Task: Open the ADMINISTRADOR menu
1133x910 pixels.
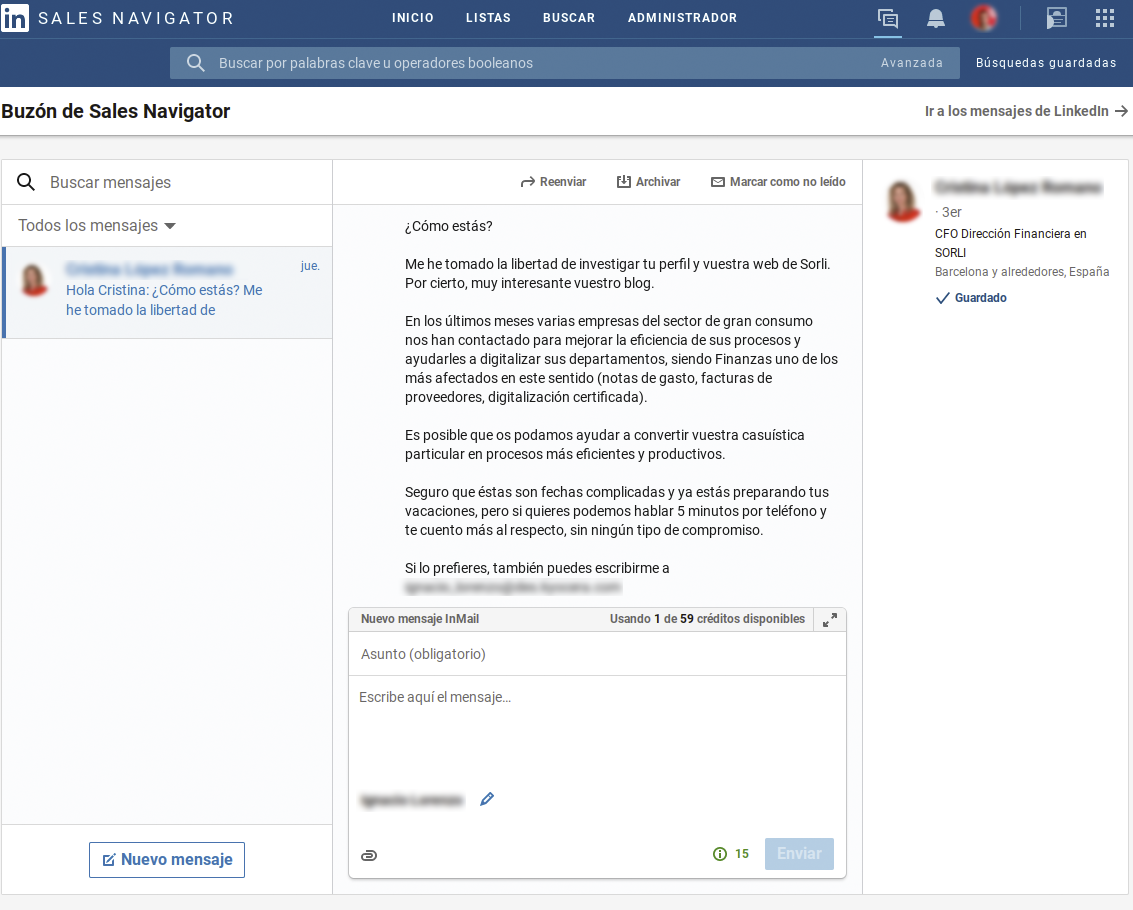Action: pos(682,18)
